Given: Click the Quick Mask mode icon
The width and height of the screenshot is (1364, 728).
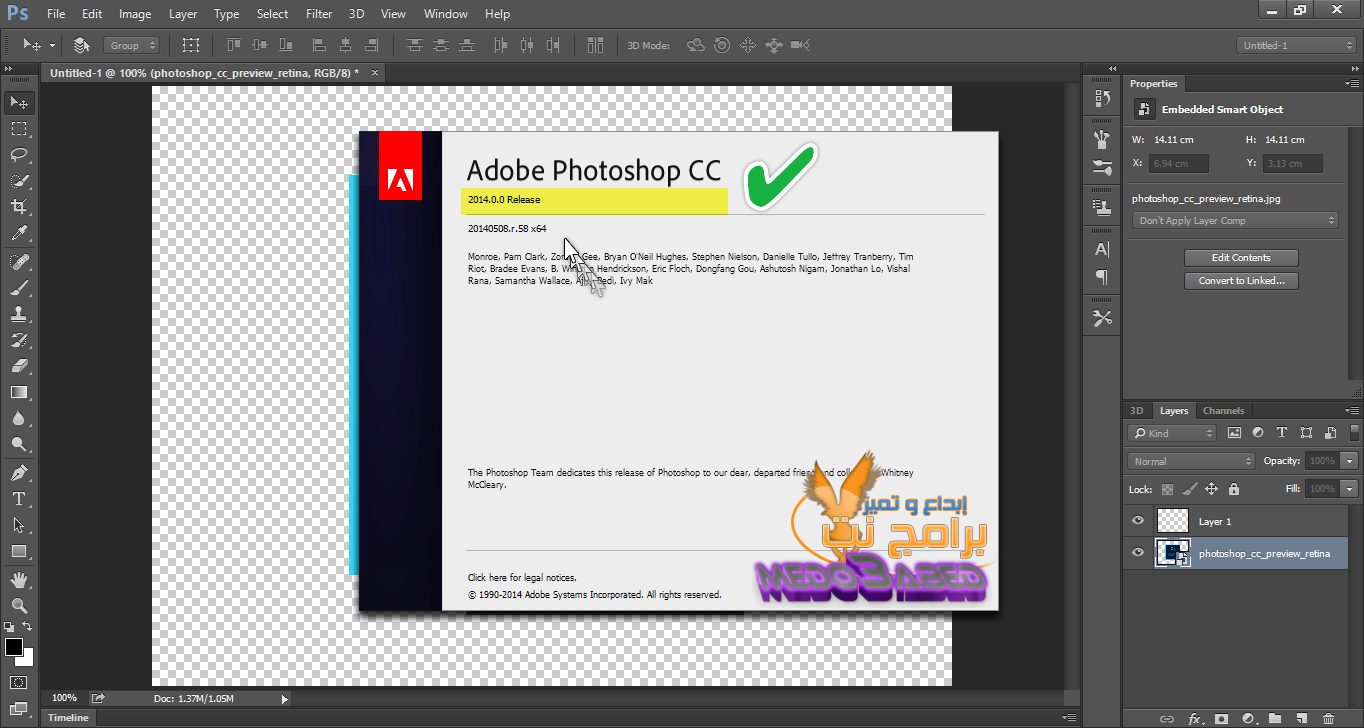Looking at the screenshot, I should click(19, 682).
